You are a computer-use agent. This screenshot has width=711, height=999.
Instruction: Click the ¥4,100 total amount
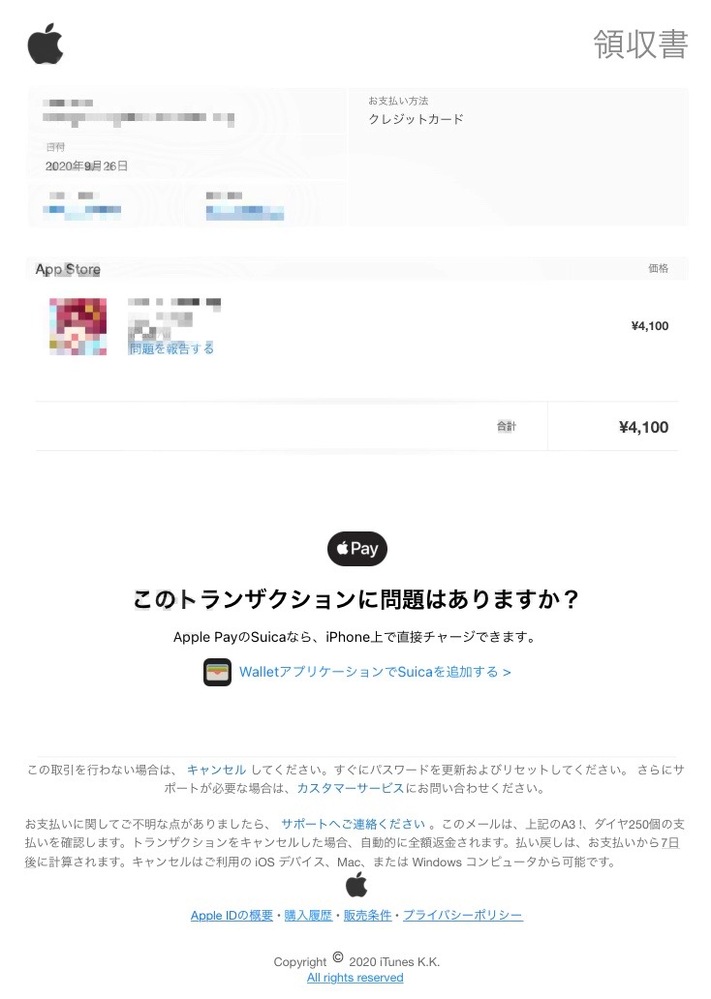pos(643,427)
